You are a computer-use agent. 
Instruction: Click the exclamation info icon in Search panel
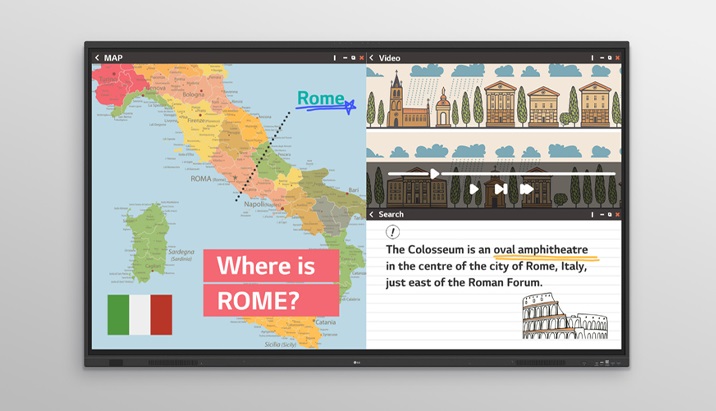point(393,232)
